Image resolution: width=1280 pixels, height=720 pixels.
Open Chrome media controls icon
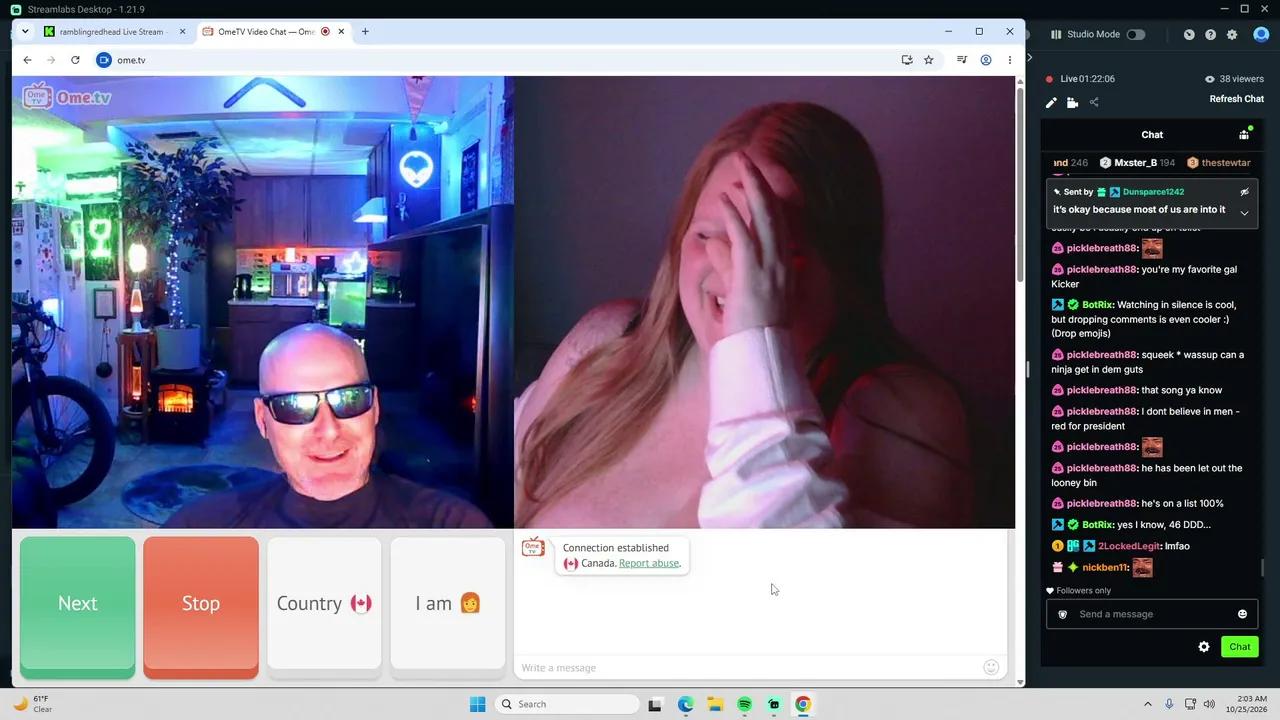tap(961, 60)
